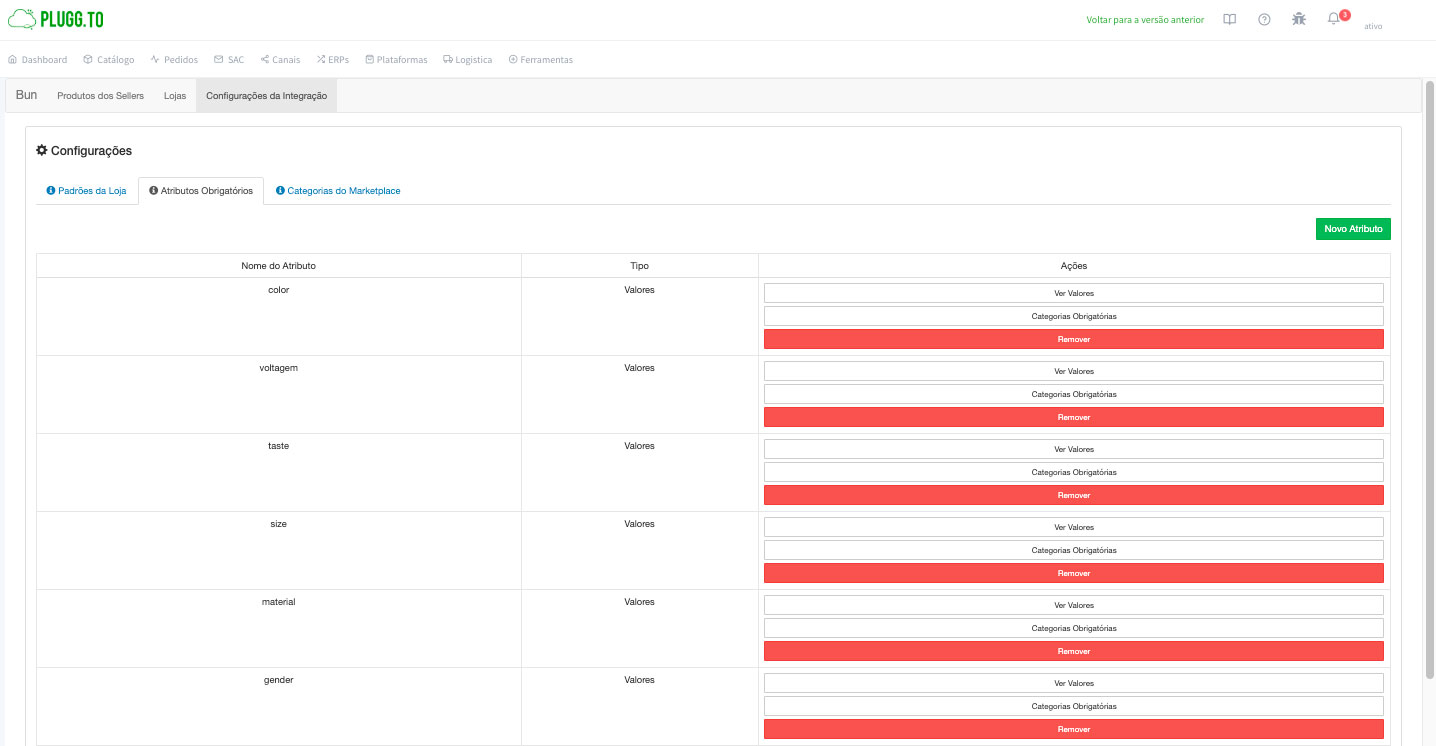Open the notifications bell icon
1436x746 pixels.
(x=1333, y=19)
